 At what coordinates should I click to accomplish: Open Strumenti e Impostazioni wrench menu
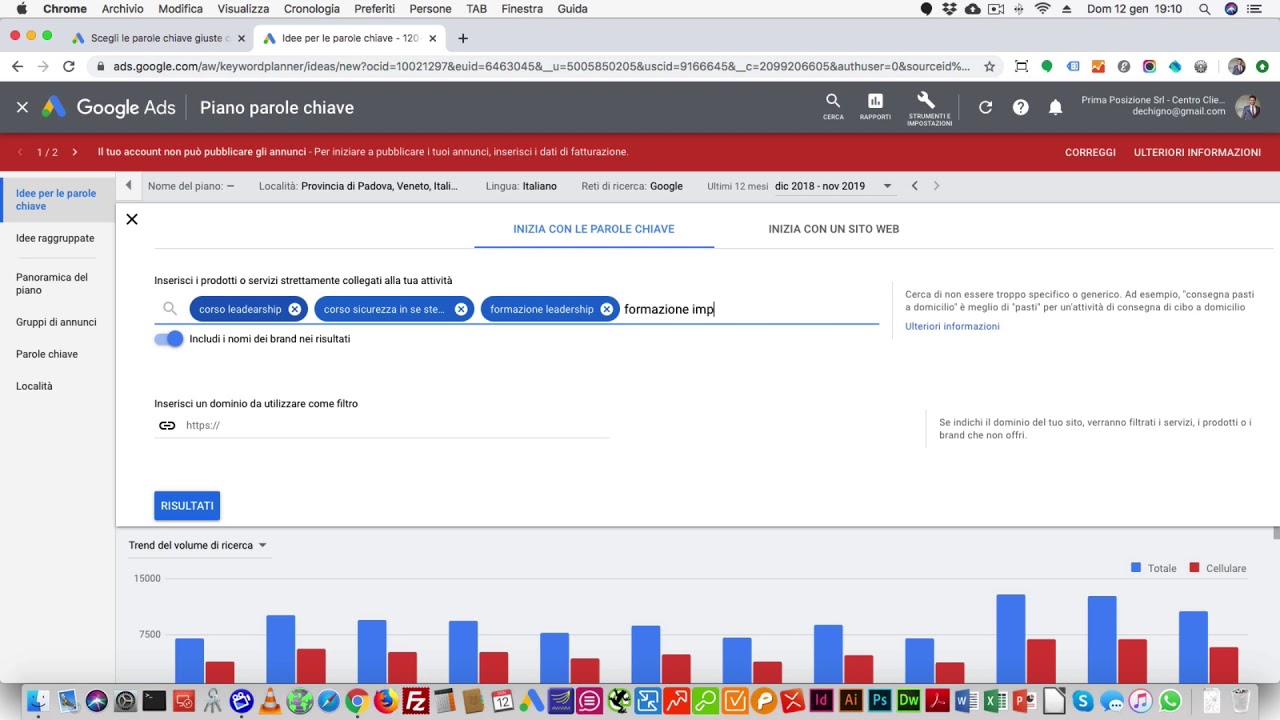(928, 105)
